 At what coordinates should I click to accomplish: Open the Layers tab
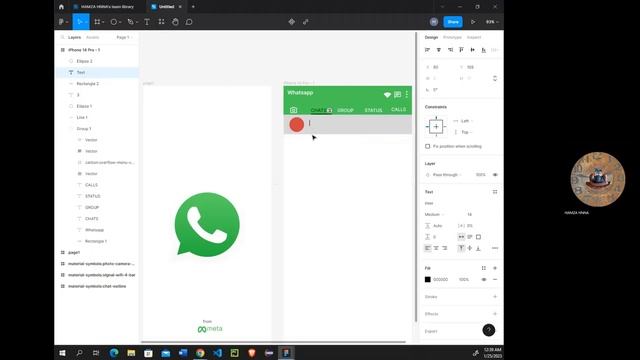tap(74, 37)
